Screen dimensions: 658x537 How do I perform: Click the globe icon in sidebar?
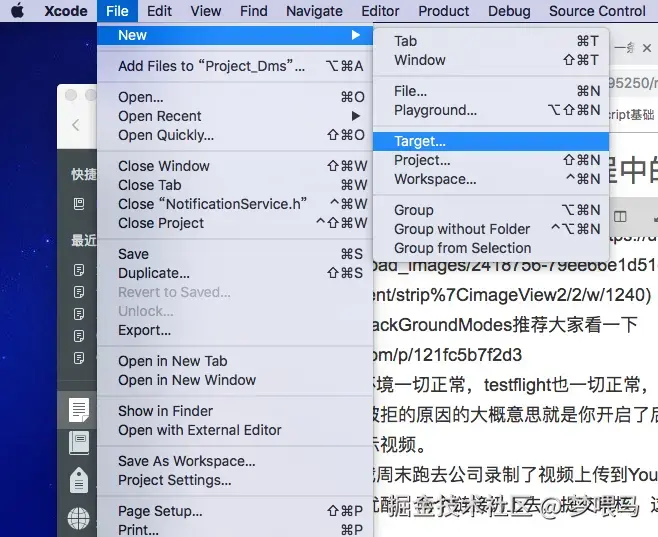pyautogui.click(x=79, y=518)
